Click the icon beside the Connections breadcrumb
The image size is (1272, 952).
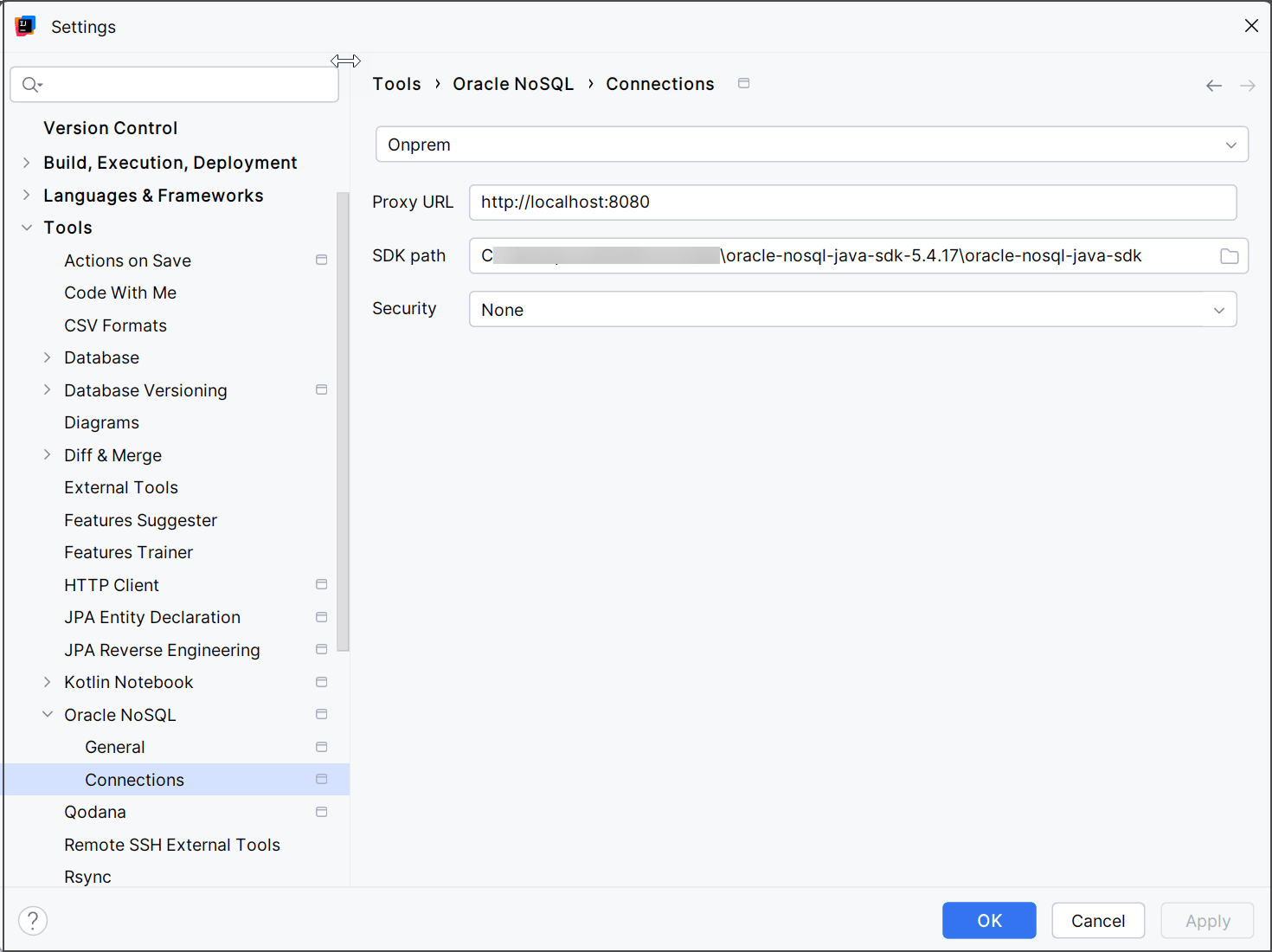(743, 82)
